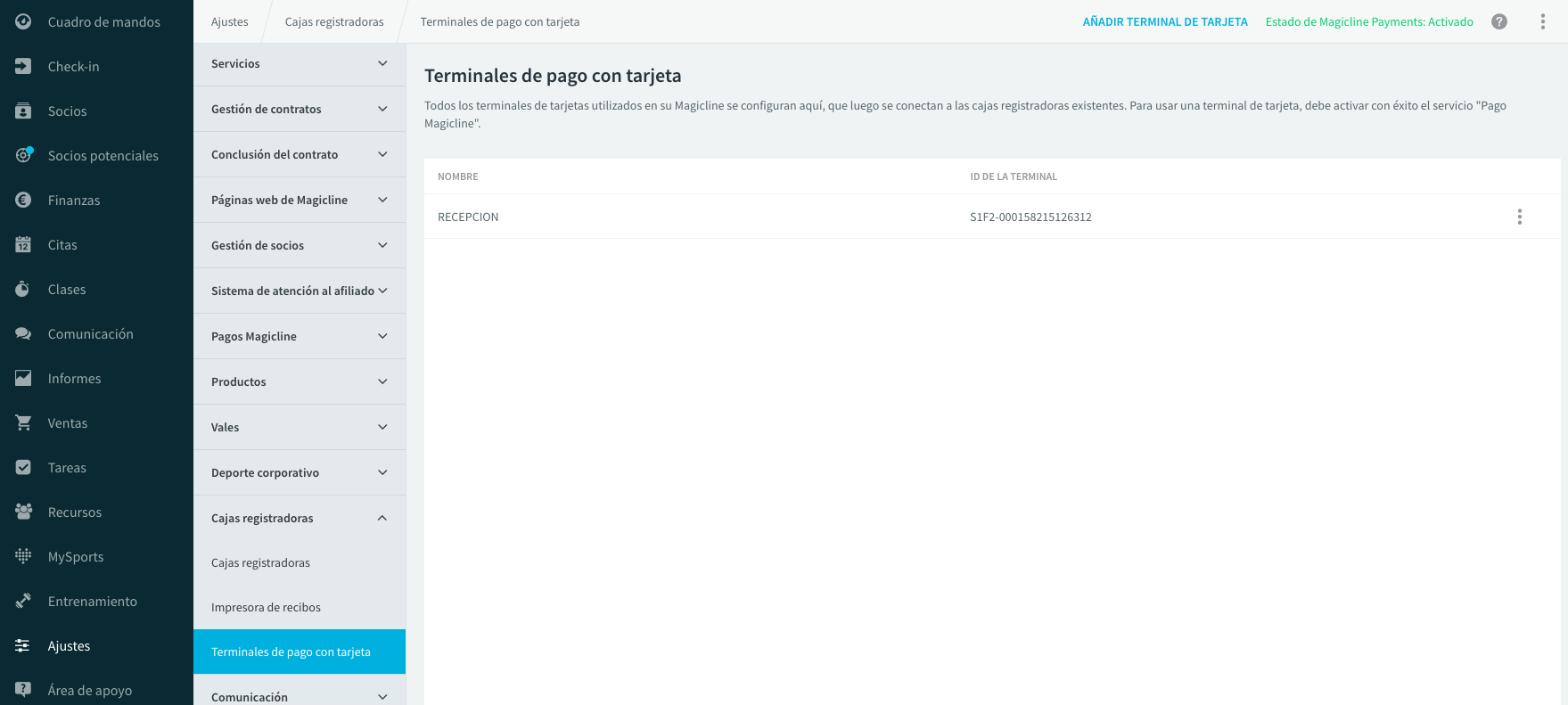This screenshot has width=1568, height=705.
Task: Click terminal ID S1F2-000158215126312
Action: pos(1030,217)
